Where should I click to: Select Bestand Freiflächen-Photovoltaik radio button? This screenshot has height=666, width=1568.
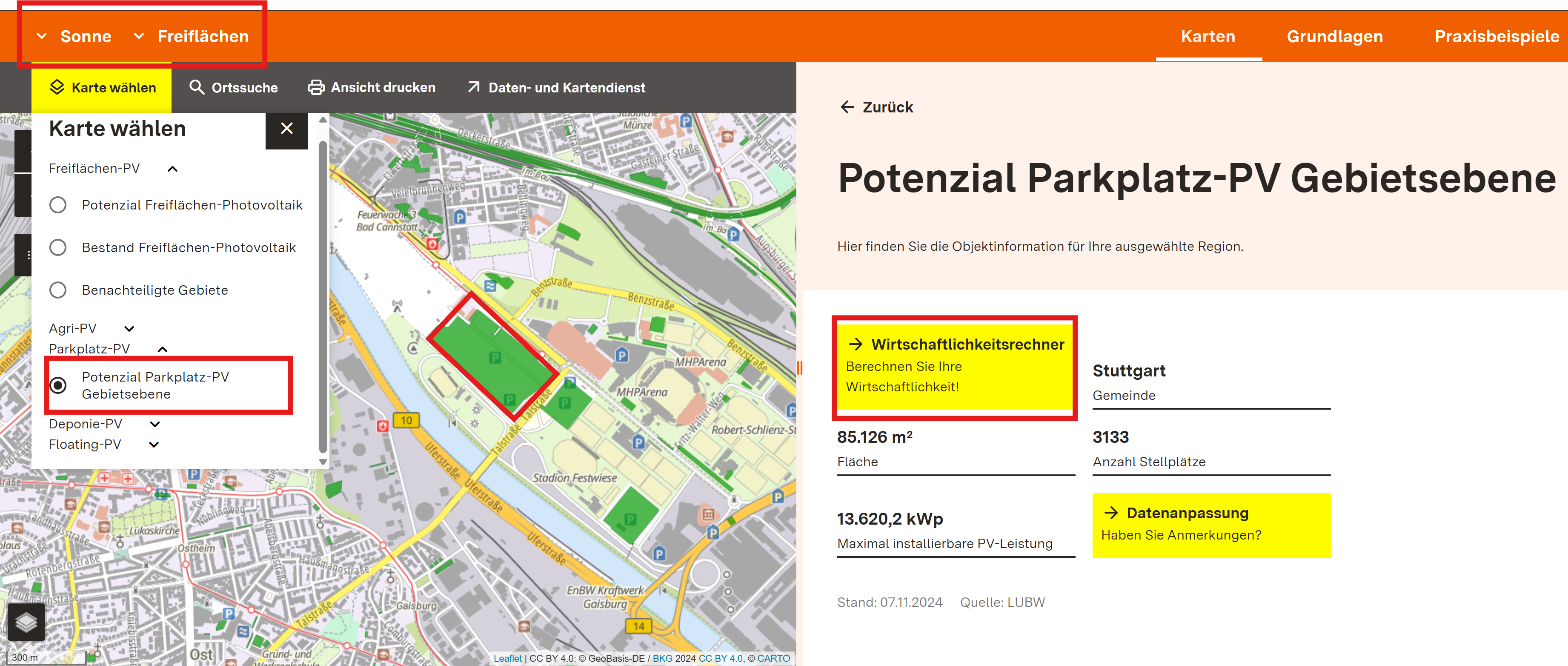[x=58, y=248]
